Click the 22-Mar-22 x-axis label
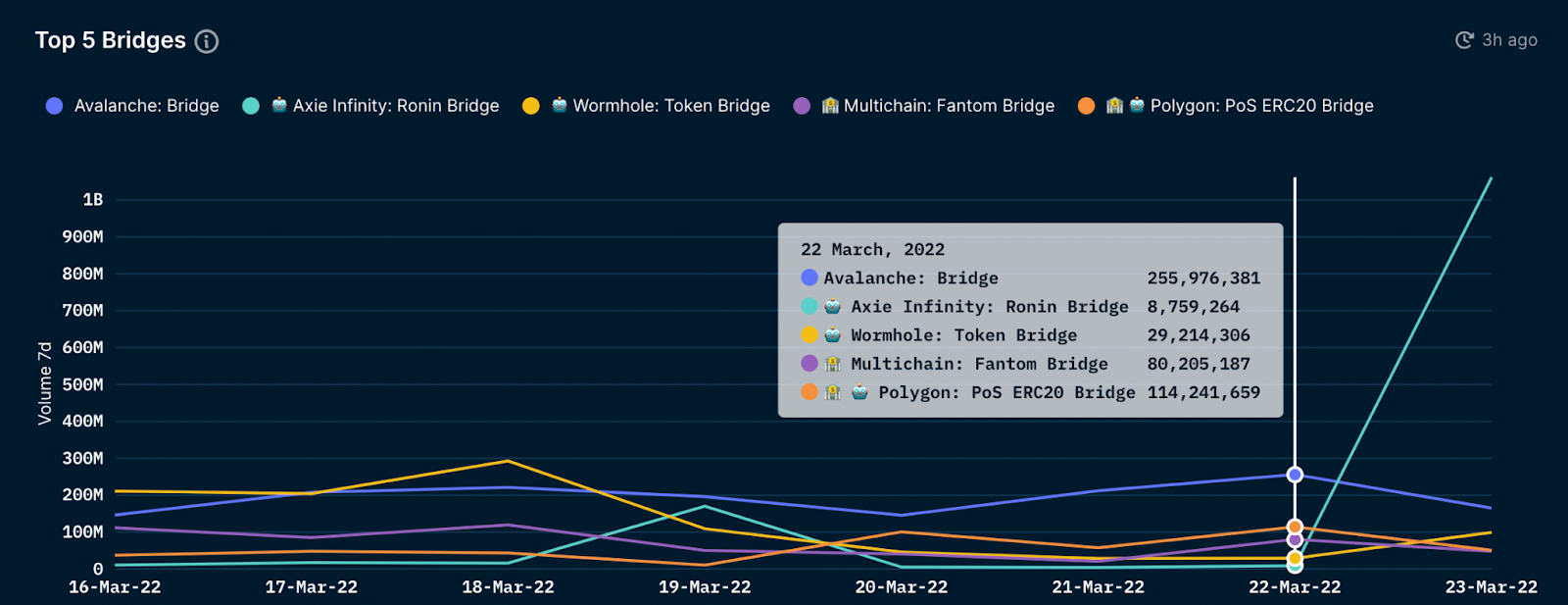The width and height of the screenshot is (1568, 605). [x=1295, y=587]
